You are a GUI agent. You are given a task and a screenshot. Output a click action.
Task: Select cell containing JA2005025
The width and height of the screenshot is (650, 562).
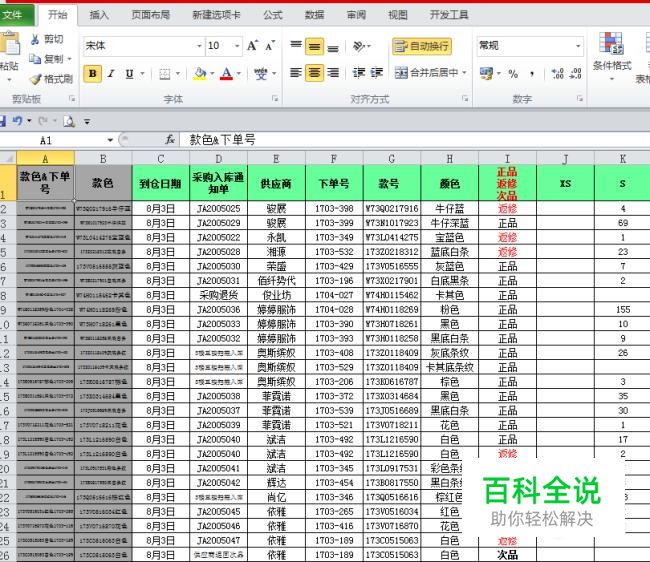point(218,208)
